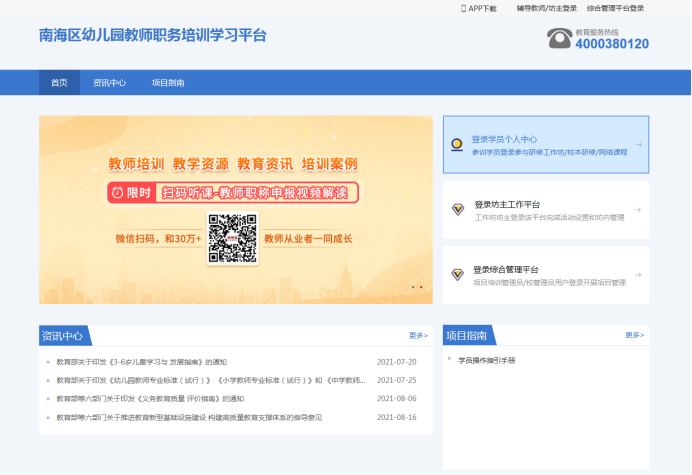Click arrow on 登录学员个人中心 card
Image resolution: width=692 pixels, height=475 pixels.
(x=638, y=145)
